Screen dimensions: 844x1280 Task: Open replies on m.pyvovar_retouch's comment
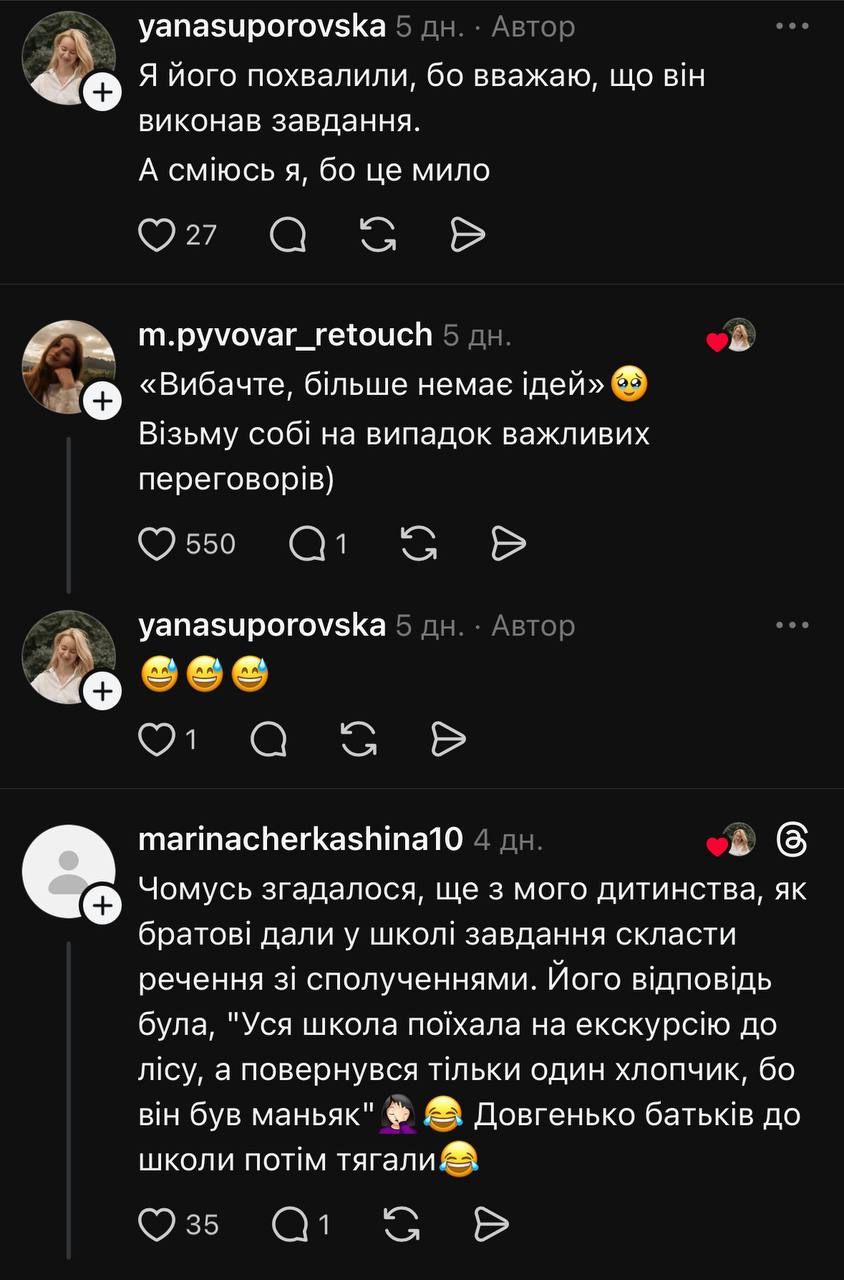pos(307,543)
